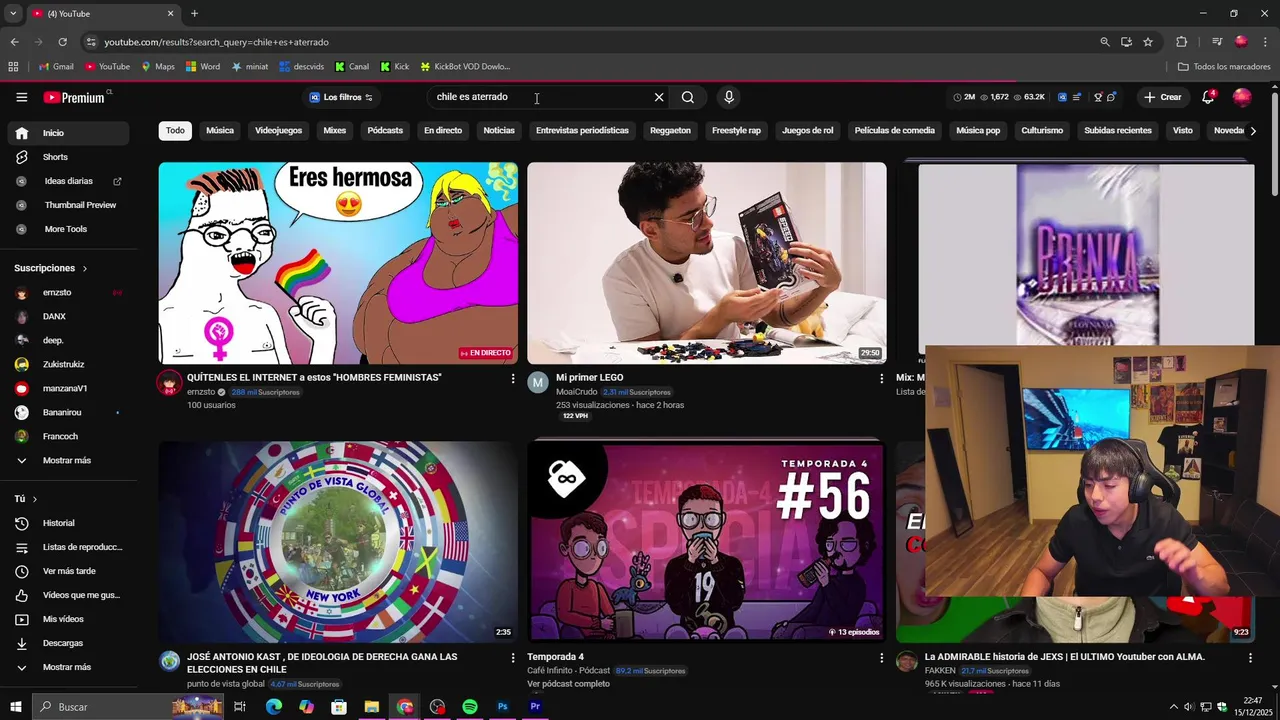Open the HOMBRES FEMINISTAS livestream thumbnail
1280x720 pixels.
(338, 263)
